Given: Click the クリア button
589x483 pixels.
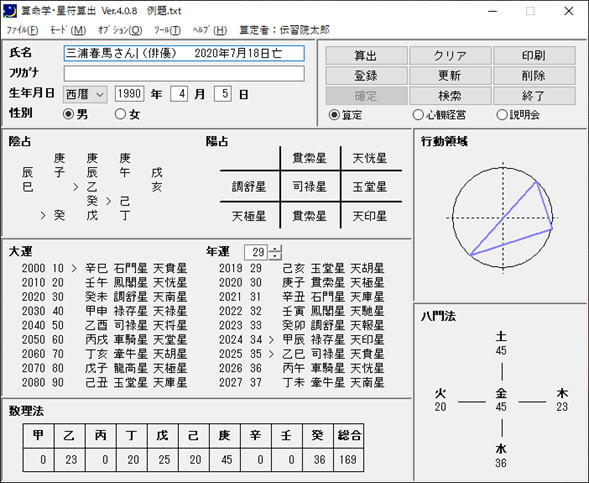Looking at the screenshot, I should (x=450, y=56).
